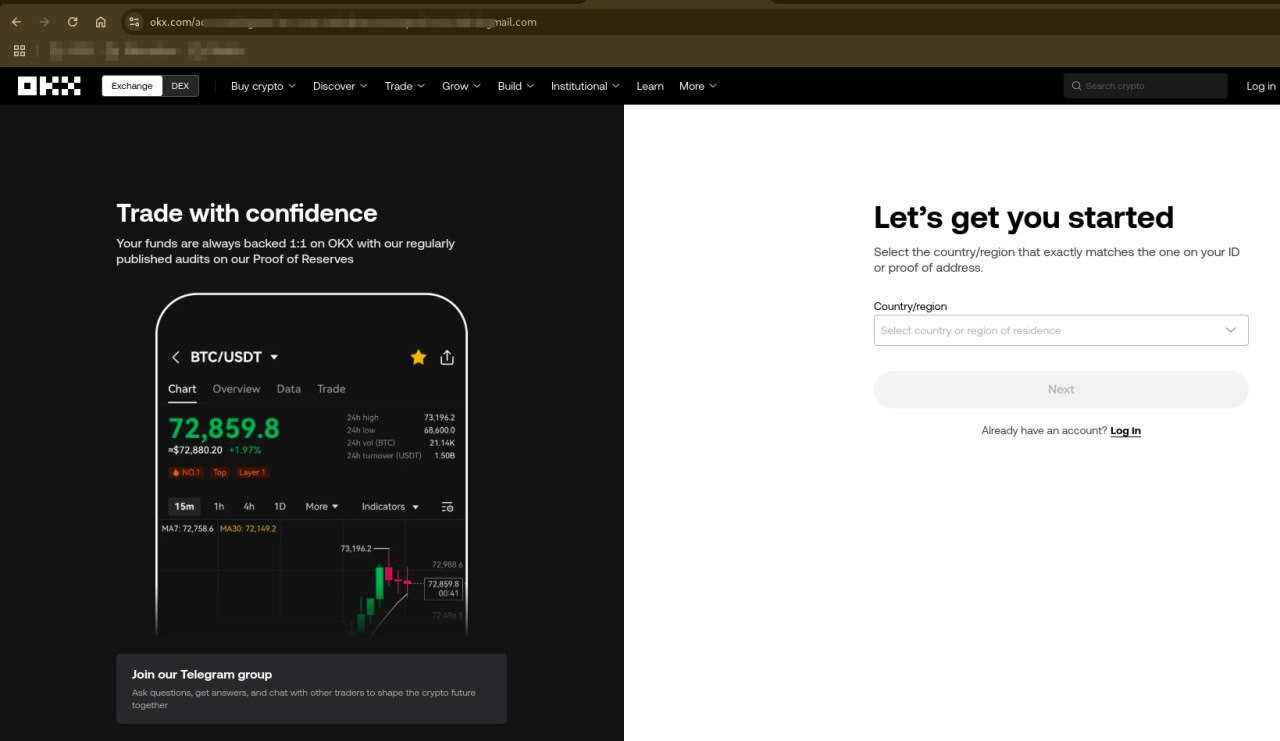Expand the Build menu
The width and height of the screenshot is (1280, 741).
point(516,86)
